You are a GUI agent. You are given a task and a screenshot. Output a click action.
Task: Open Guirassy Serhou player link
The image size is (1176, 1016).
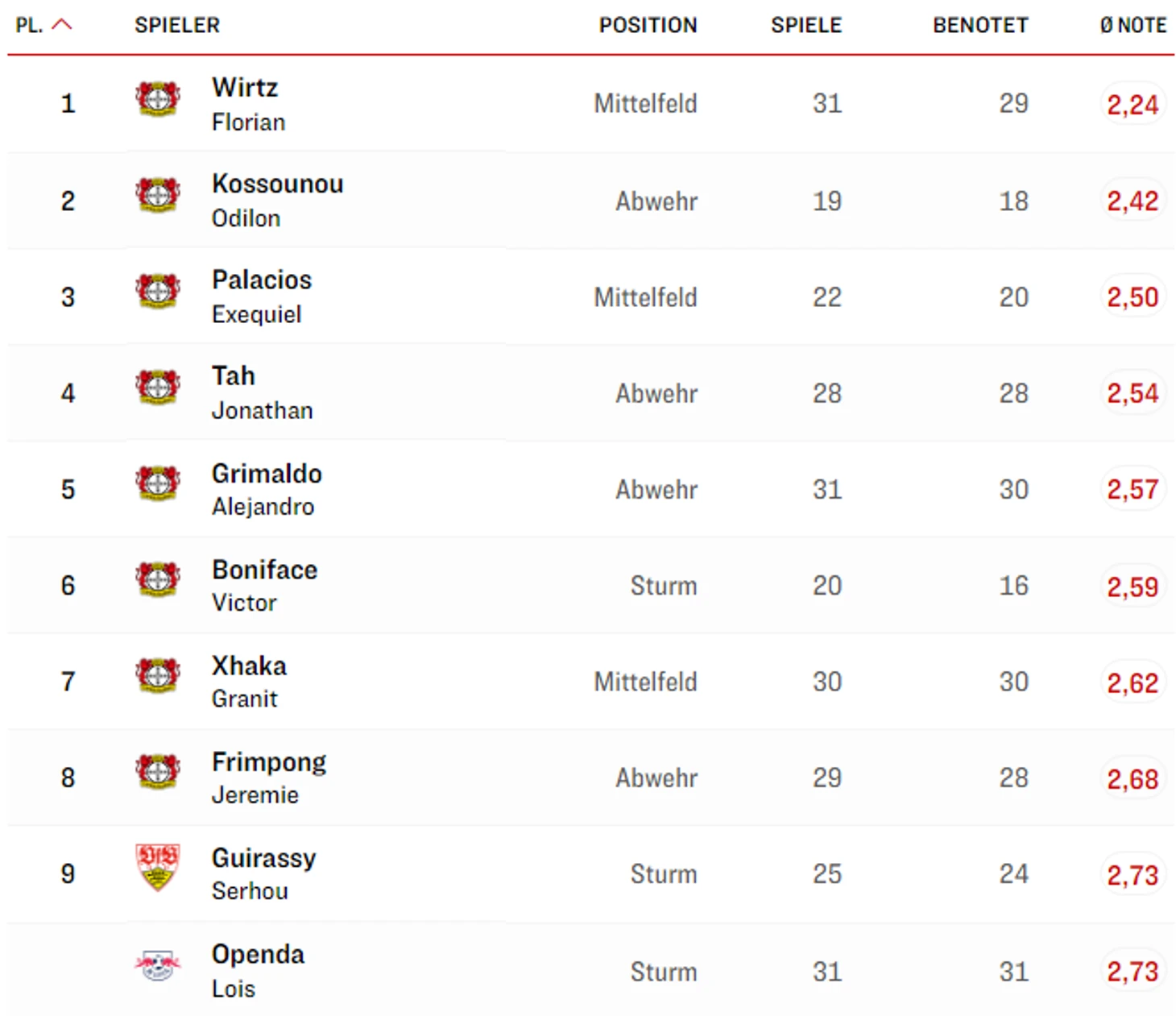coord(263,873)
